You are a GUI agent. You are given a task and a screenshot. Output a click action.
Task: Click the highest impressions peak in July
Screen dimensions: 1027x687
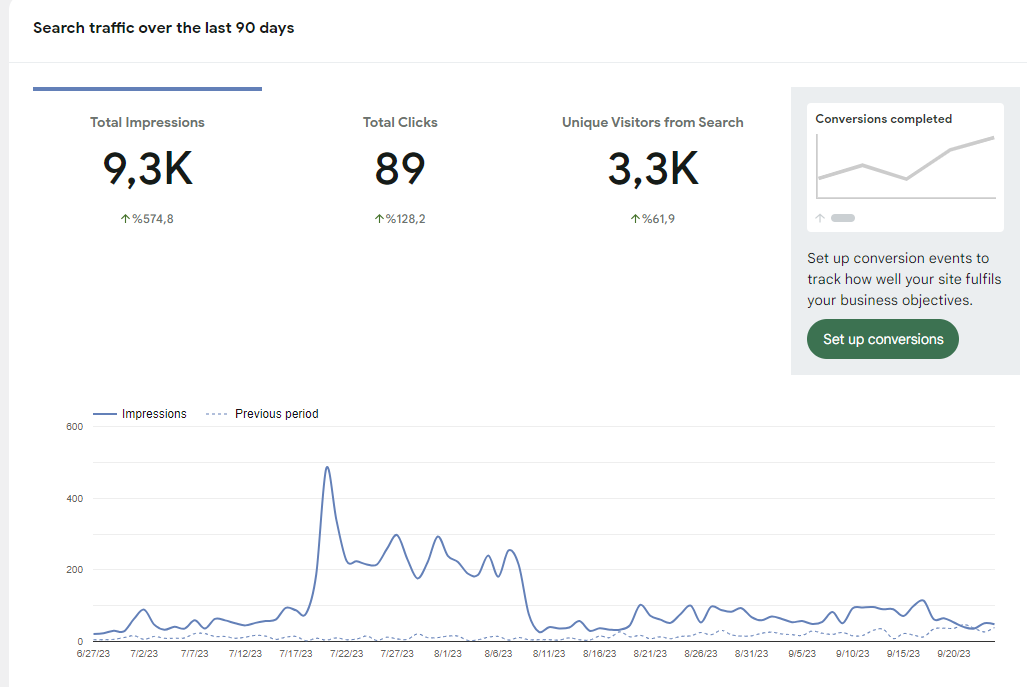pyautogui.click(x=327, y=468)
